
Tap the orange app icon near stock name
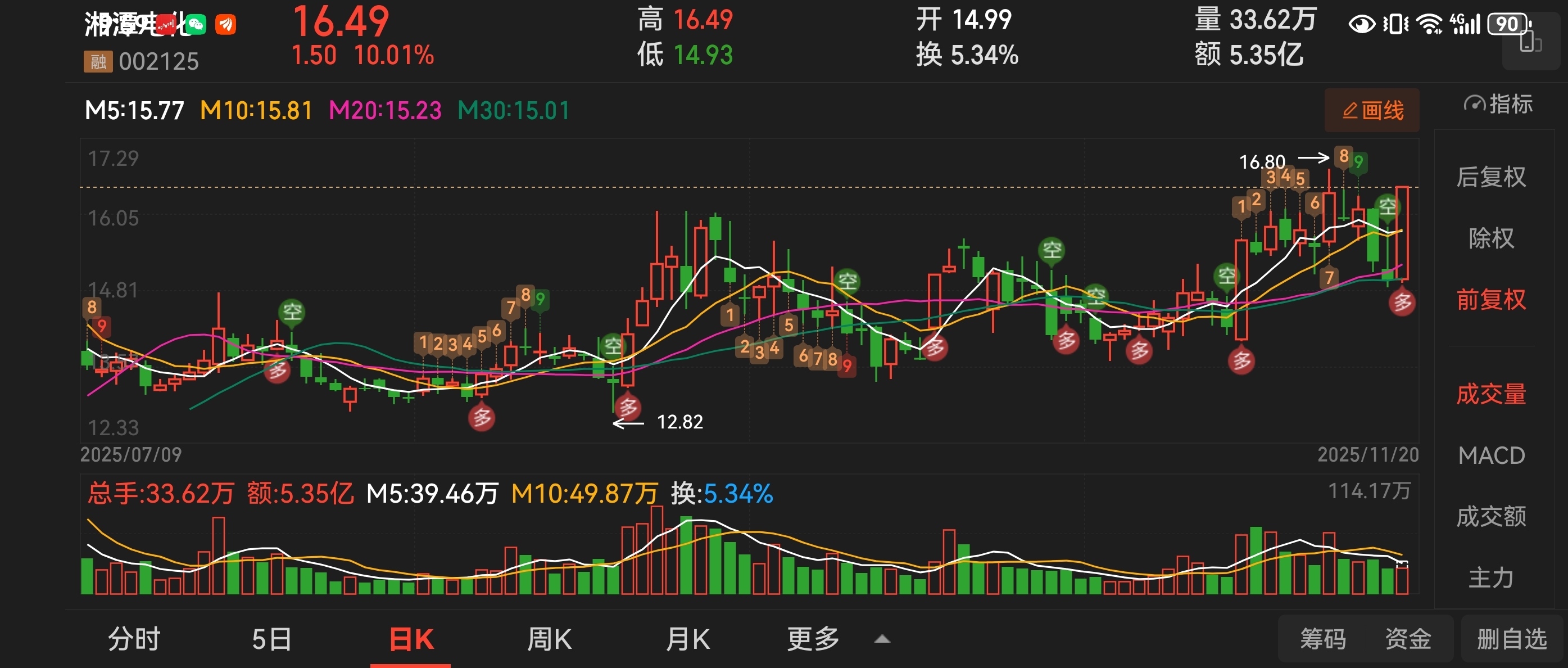(x=225, y=24)
